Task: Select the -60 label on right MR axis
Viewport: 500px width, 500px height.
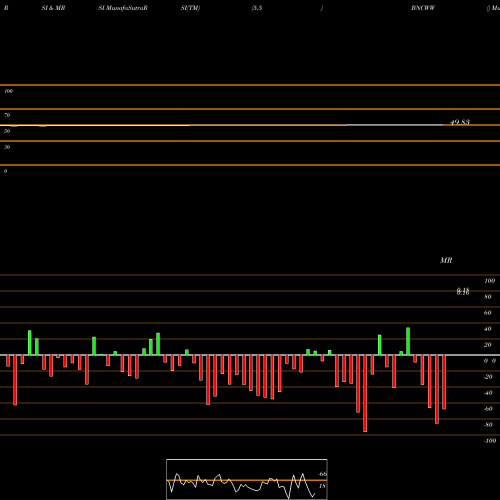Action: [x=488, y=409]
